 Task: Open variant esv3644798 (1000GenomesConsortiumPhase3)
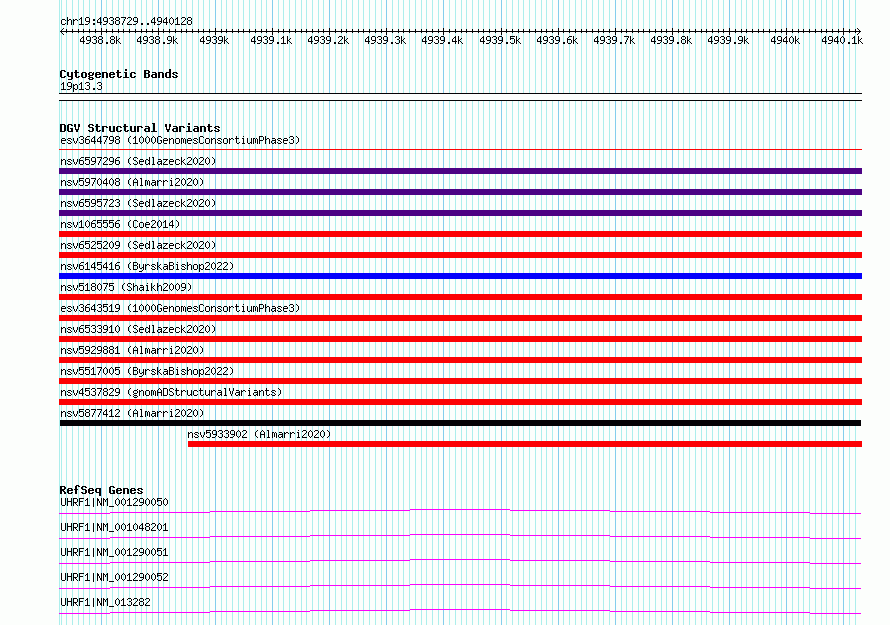pyautogui.click(x=180, y=140)
